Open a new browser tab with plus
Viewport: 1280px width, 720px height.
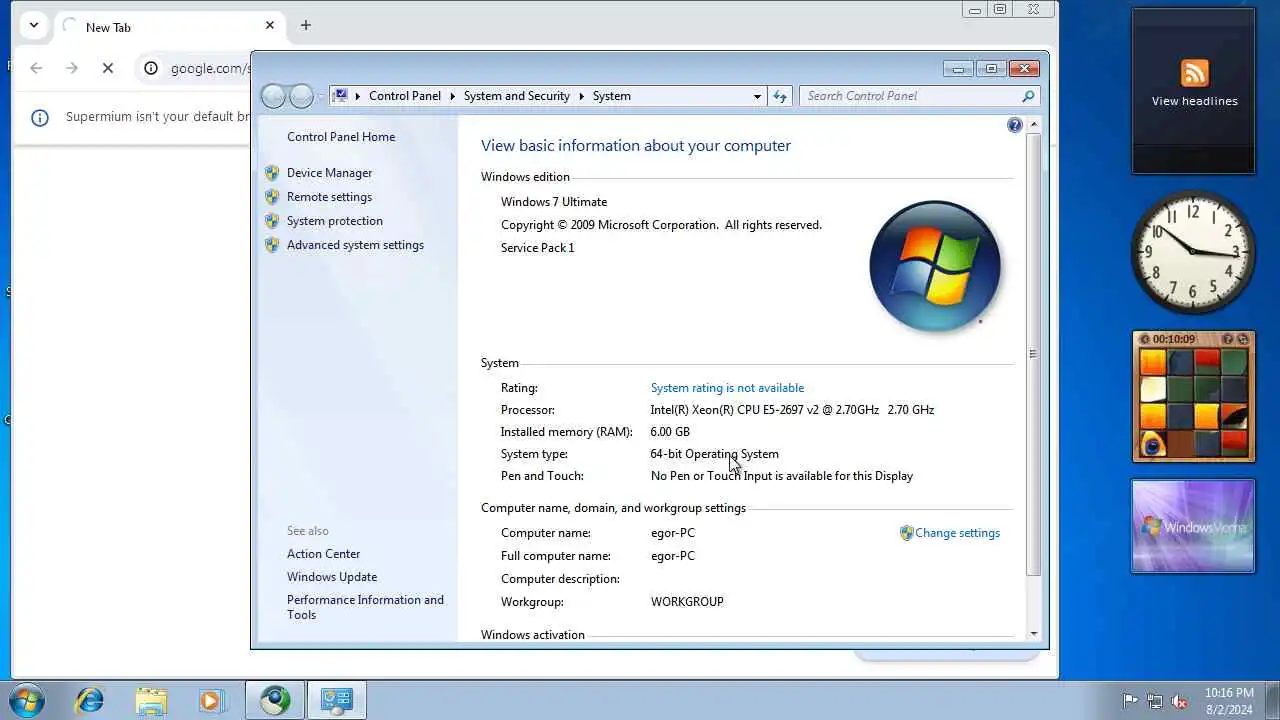point(306,26)
